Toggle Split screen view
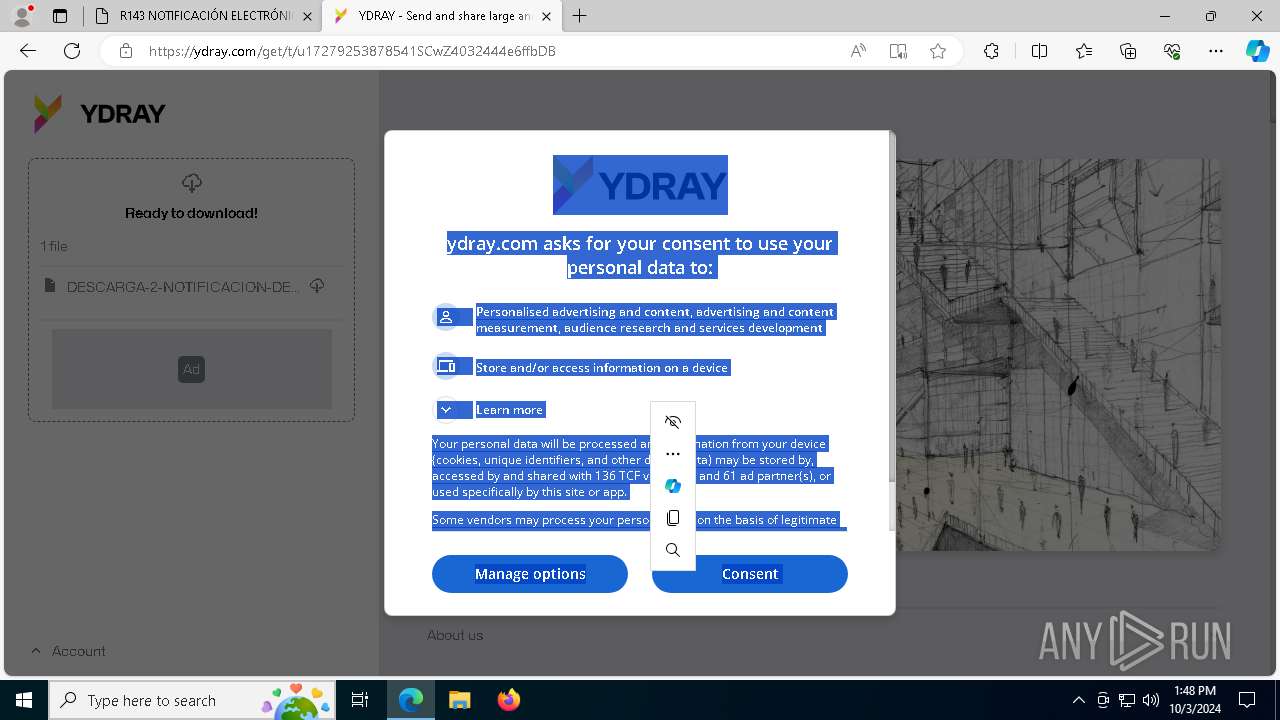Screen dimensions: 1280x720 [x=1039, y=51]
